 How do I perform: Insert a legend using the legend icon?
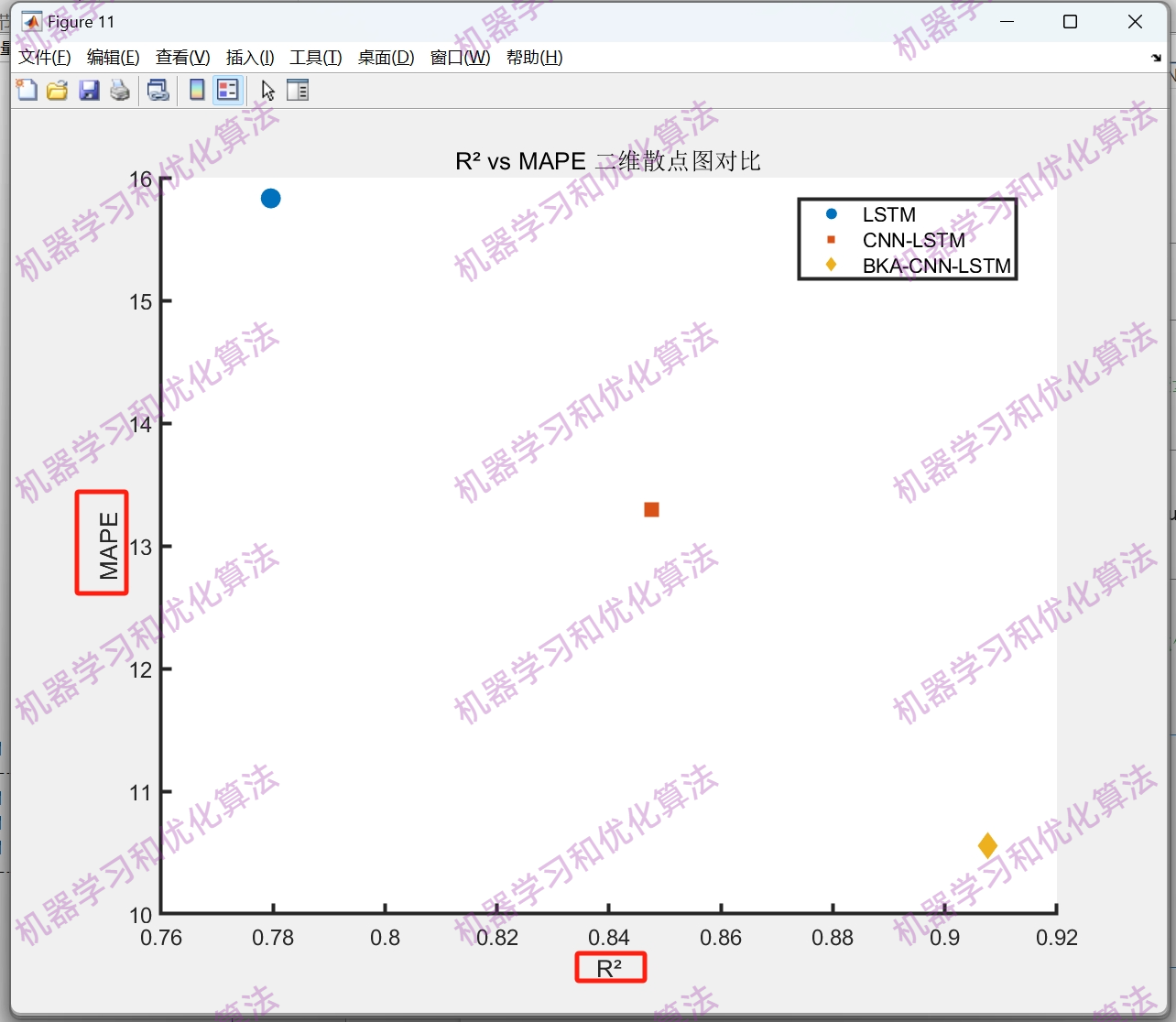point(227,90)
